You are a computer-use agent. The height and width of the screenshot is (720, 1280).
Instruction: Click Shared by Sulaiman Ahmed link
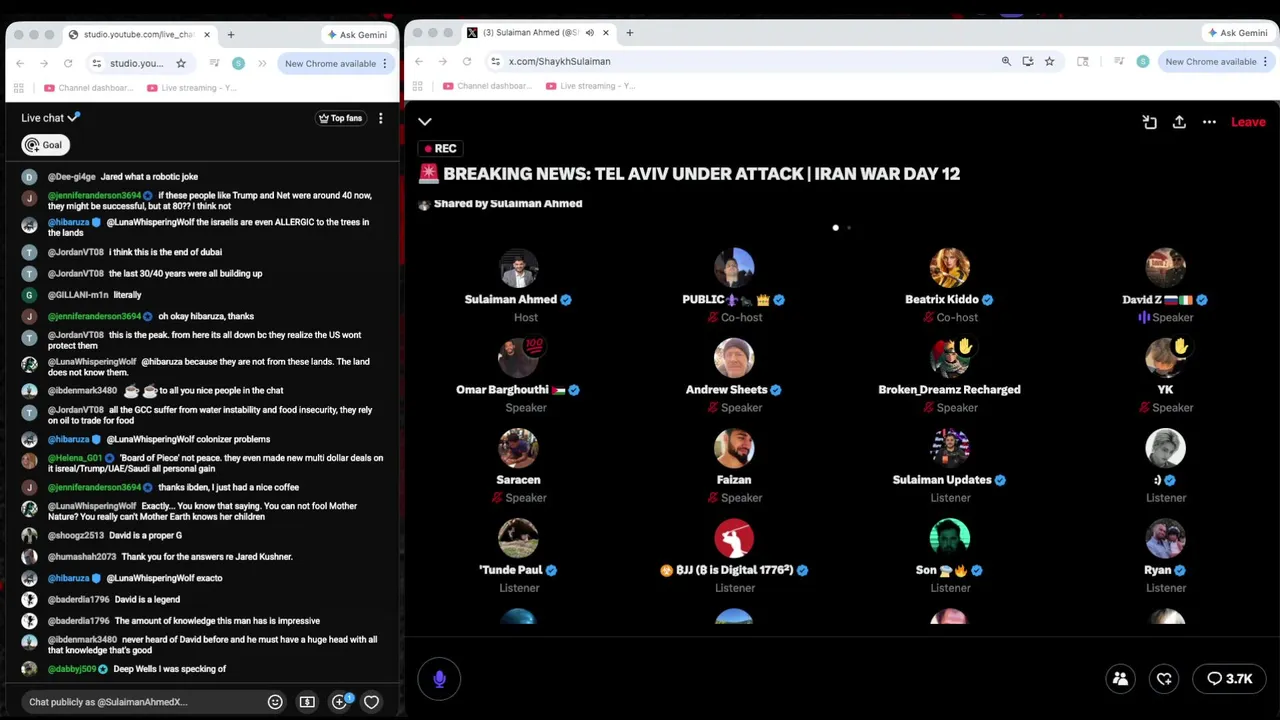[x=508, y=204]
